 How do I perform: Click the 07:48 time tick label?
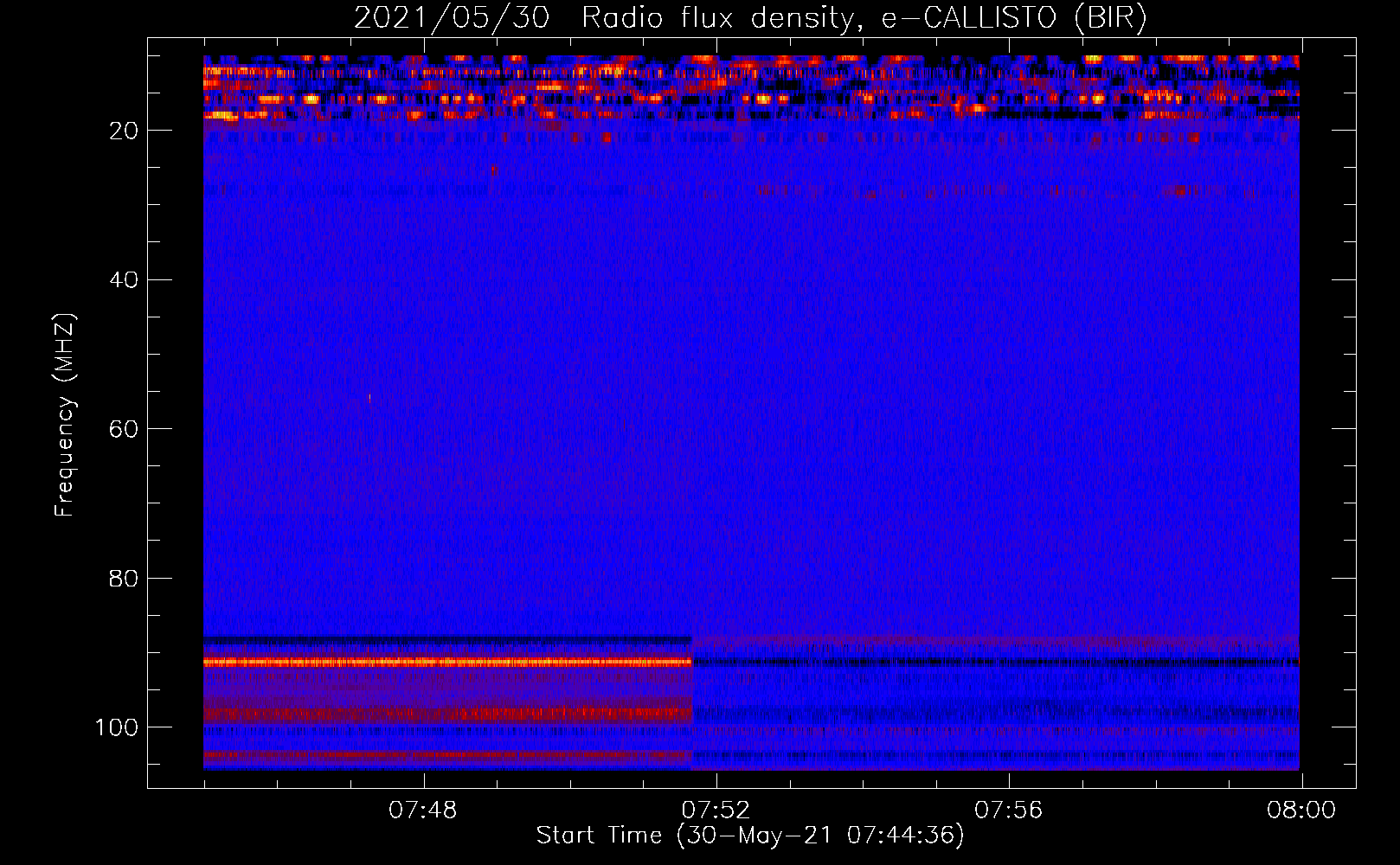coord(422,811)
